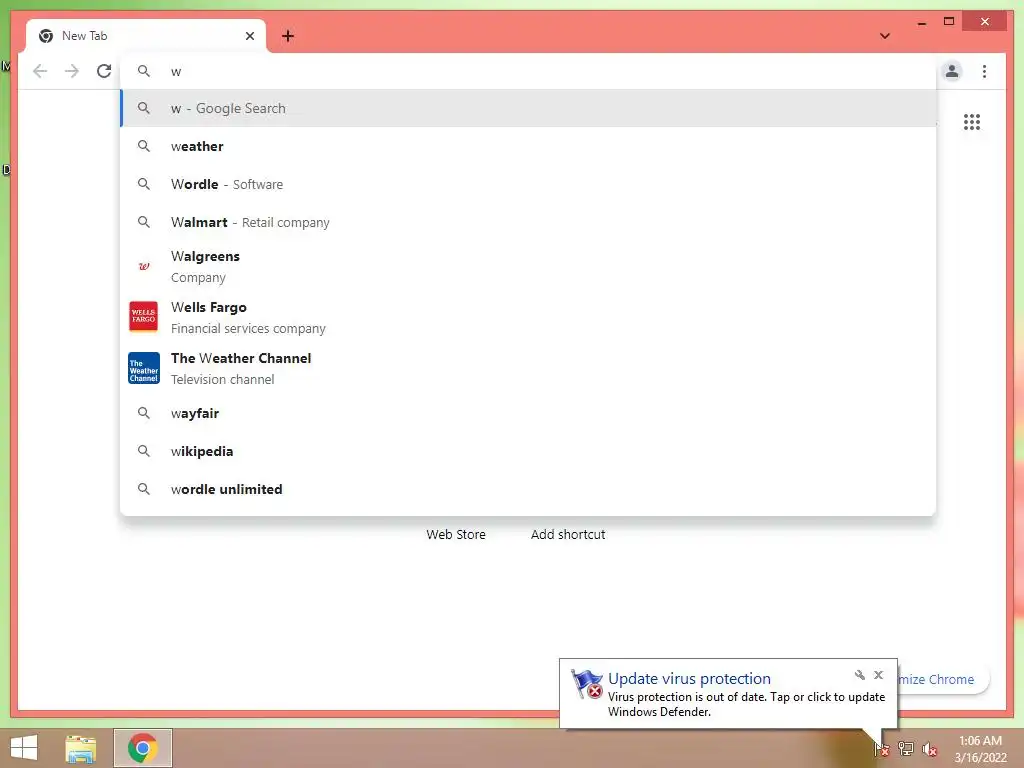Click the search icon beside 'wikipedia'

tap(144, 451)
